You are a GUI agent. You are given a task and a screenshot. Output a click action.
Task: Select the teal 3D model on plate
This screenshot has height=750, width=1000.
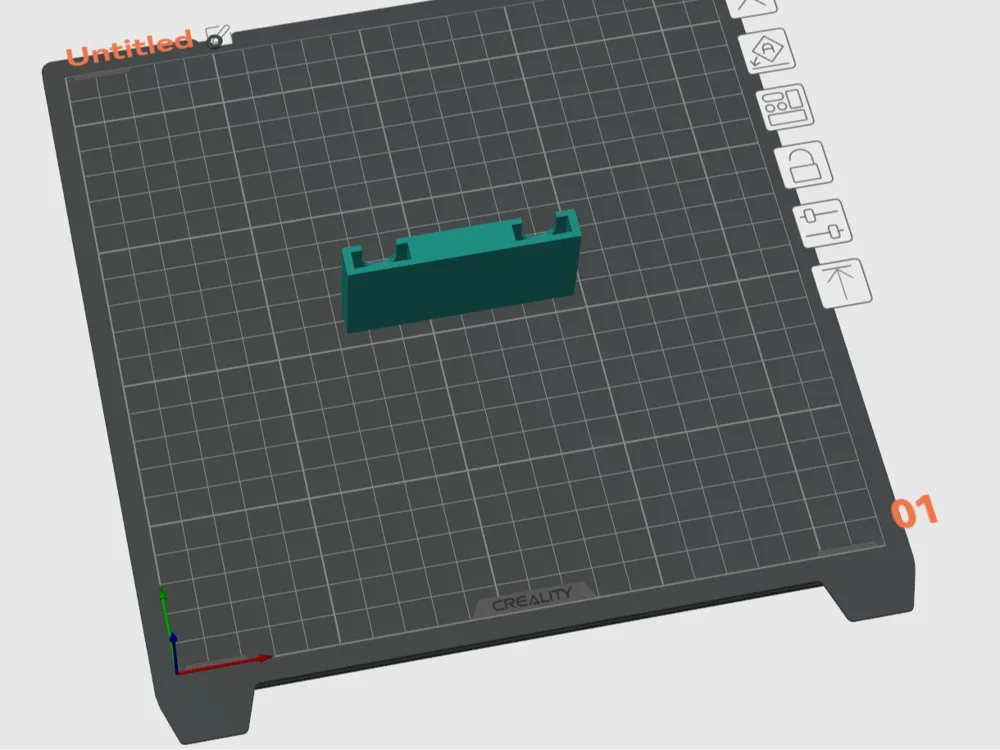click(x=460, y=270)
